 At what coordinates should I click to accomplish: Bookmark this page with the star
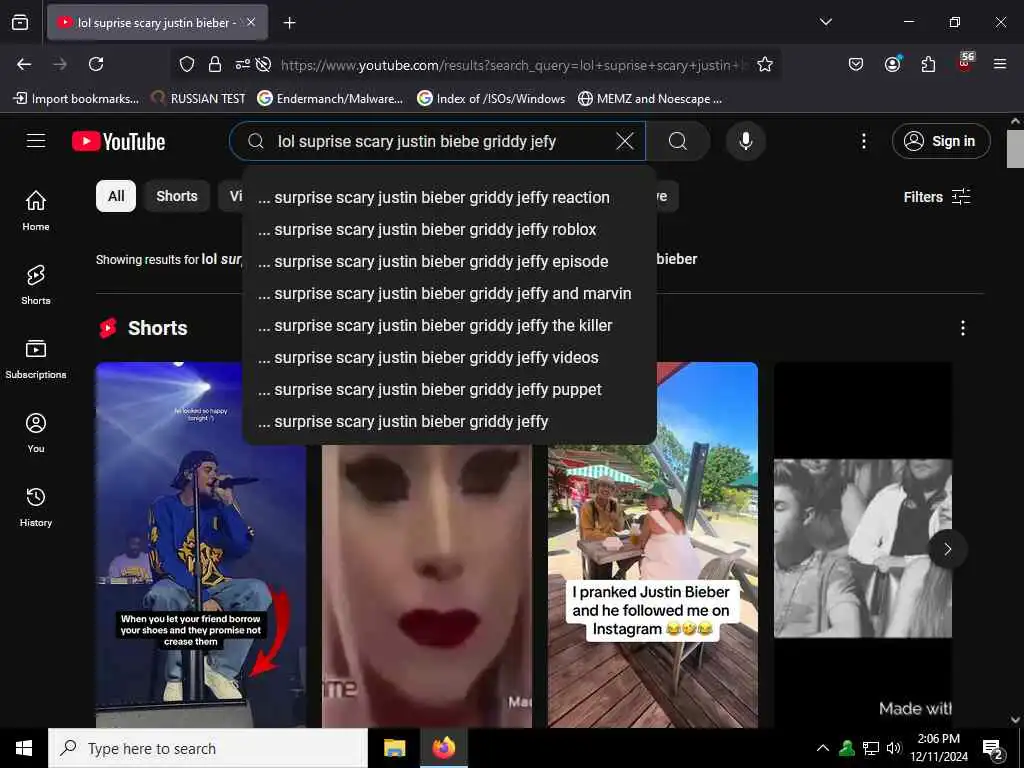click(x=765, y=64)
